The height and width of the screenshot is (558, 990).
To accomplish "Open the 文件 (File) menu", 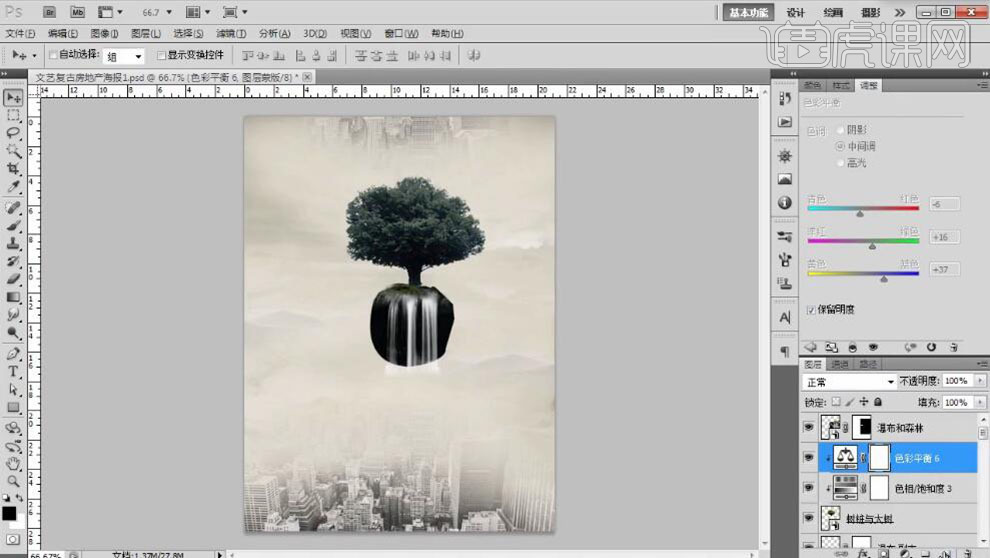I will [x=20, y=33].
